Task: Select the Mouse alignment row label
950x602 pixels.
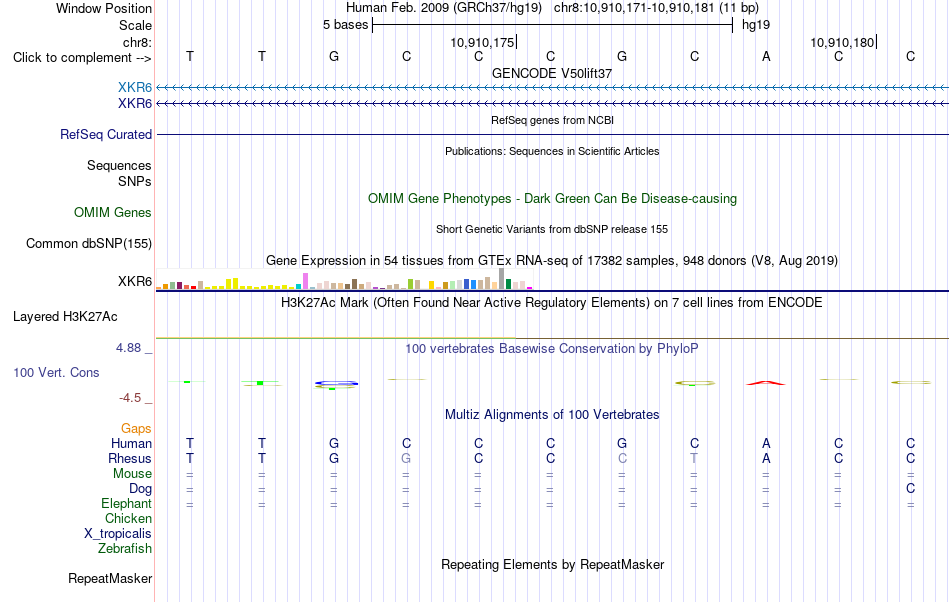Action: [x=133, y=474]
